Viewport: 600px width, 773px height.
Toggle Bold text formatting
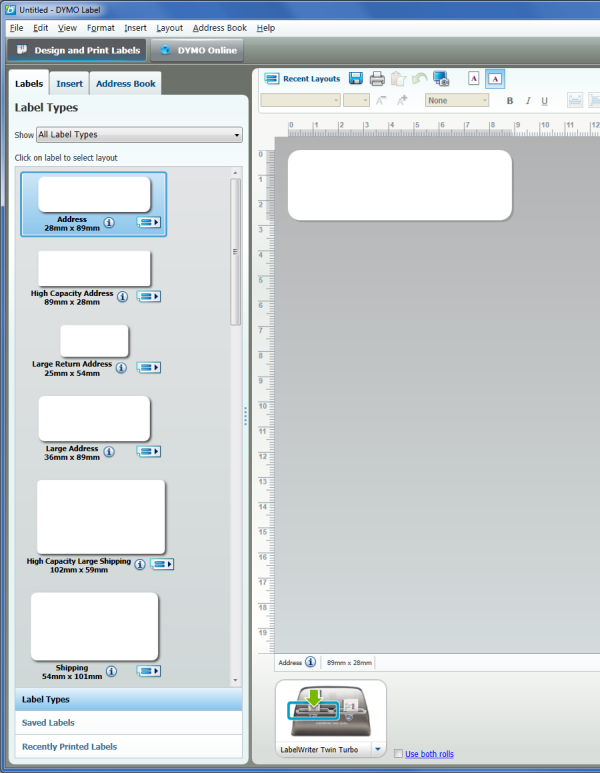pyautogui.click(x=510, y=101)
